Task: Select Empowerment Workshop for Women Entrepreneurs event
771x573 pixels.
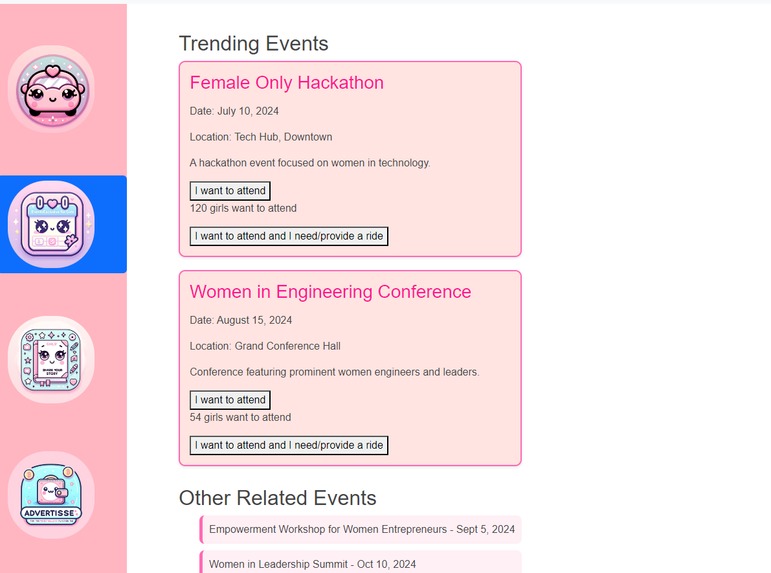Action: (361, 530)
